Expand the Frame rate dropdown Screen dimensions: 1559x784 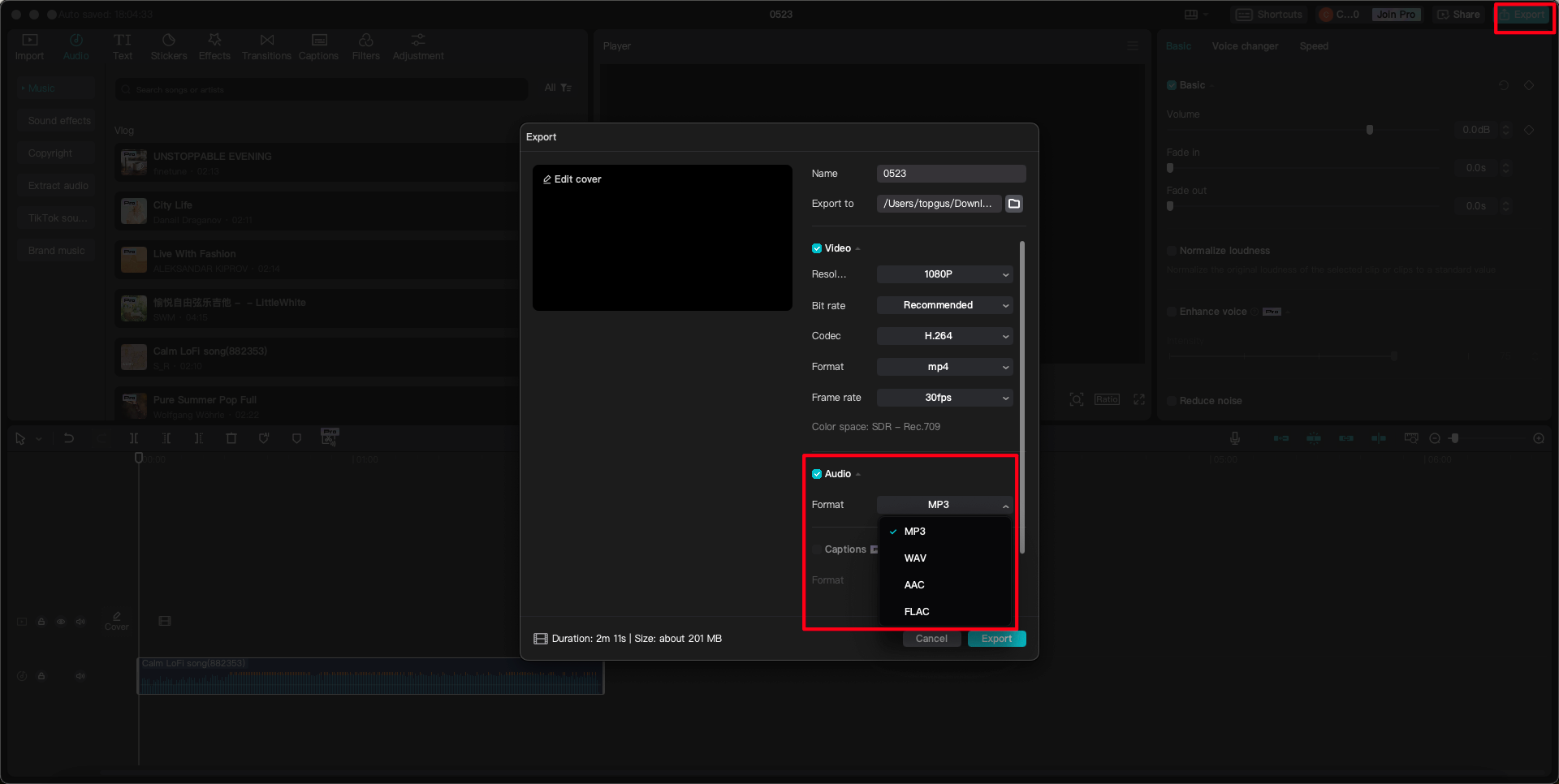(x=944, y=398)
